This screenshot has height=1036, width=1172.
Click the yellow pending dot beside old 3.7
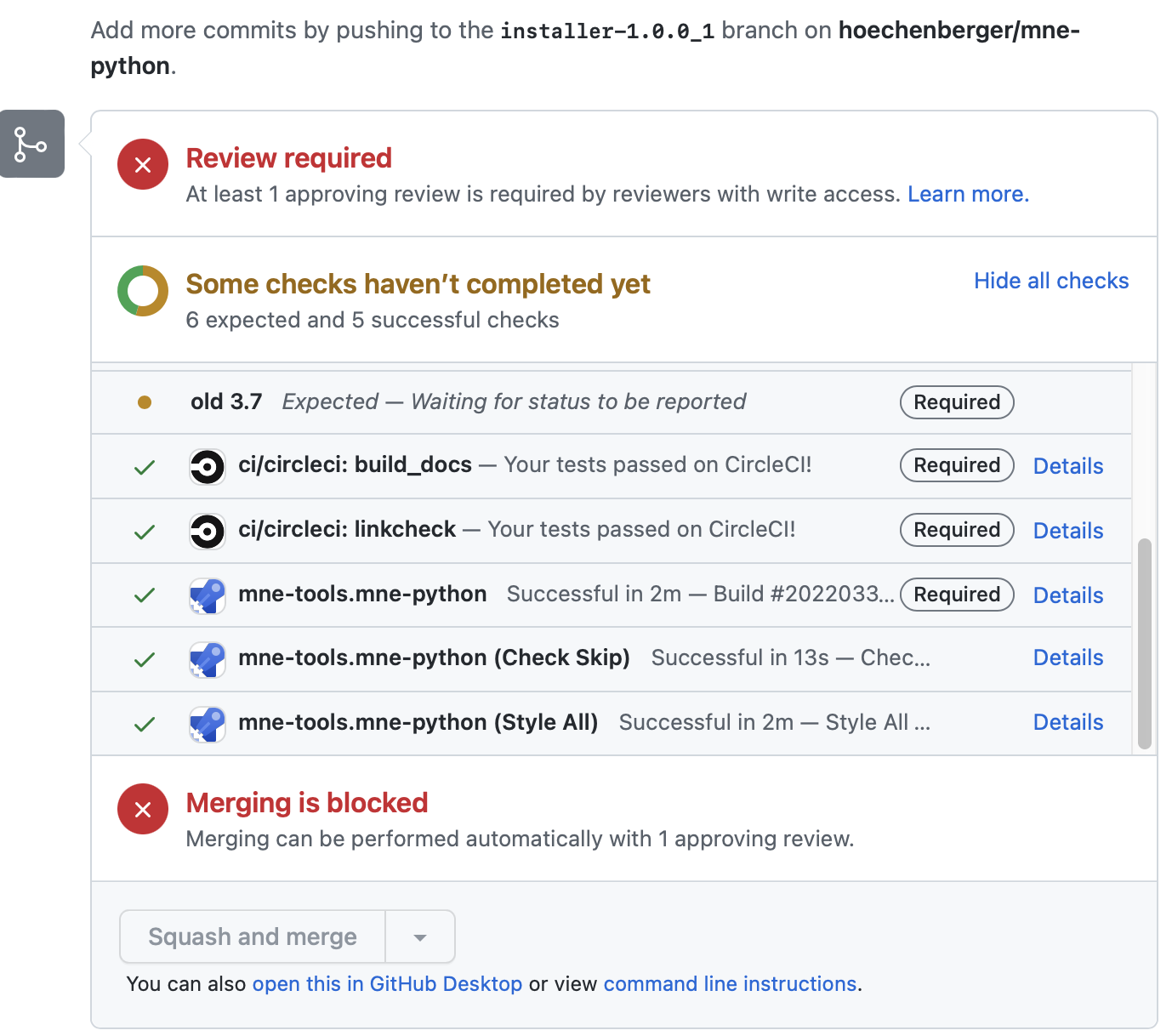145,401
